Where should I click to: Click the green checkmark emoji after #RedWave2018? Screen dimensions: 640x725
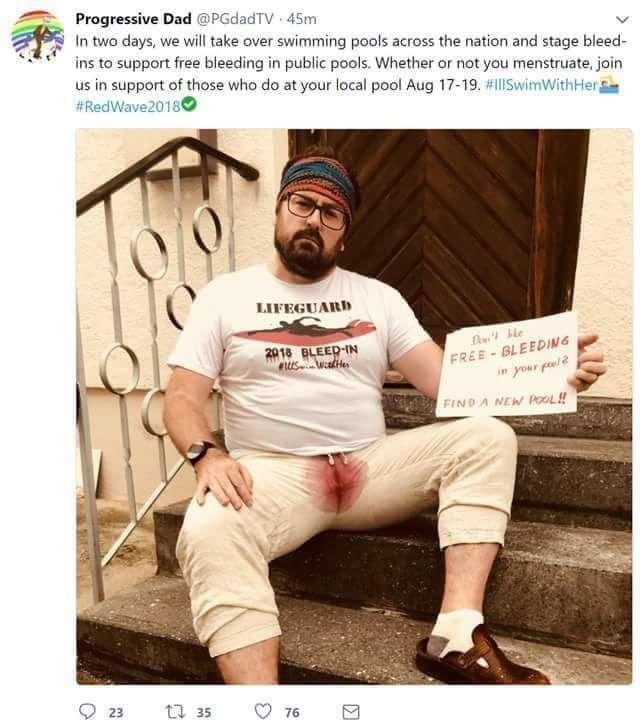point(189,104)
